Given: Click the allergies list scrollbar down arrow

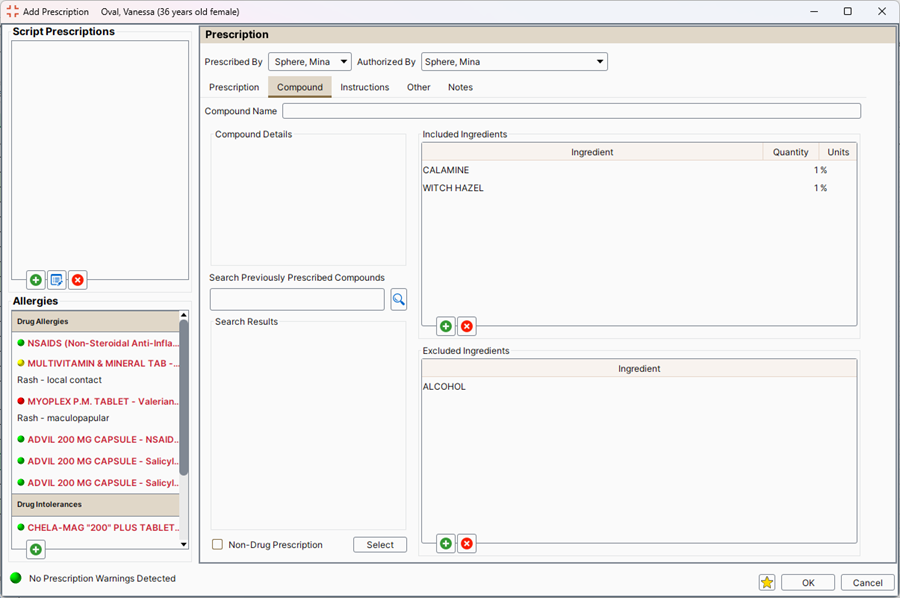Looking at the screenshot, I should click(x=183, y=544).
